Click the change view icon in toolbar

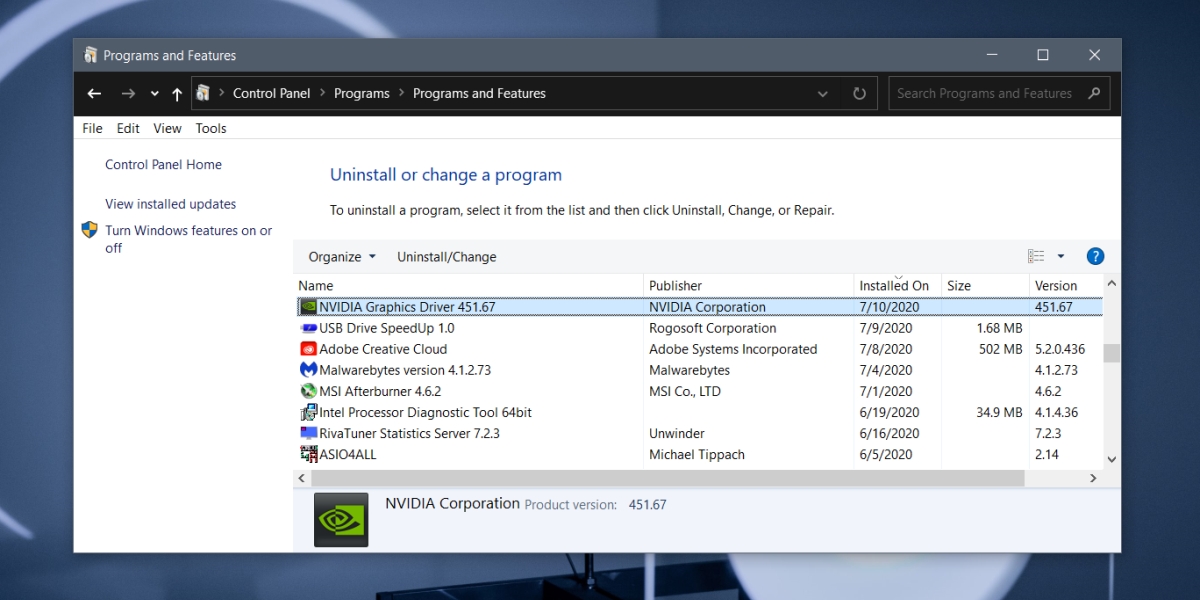point(1036,257)
